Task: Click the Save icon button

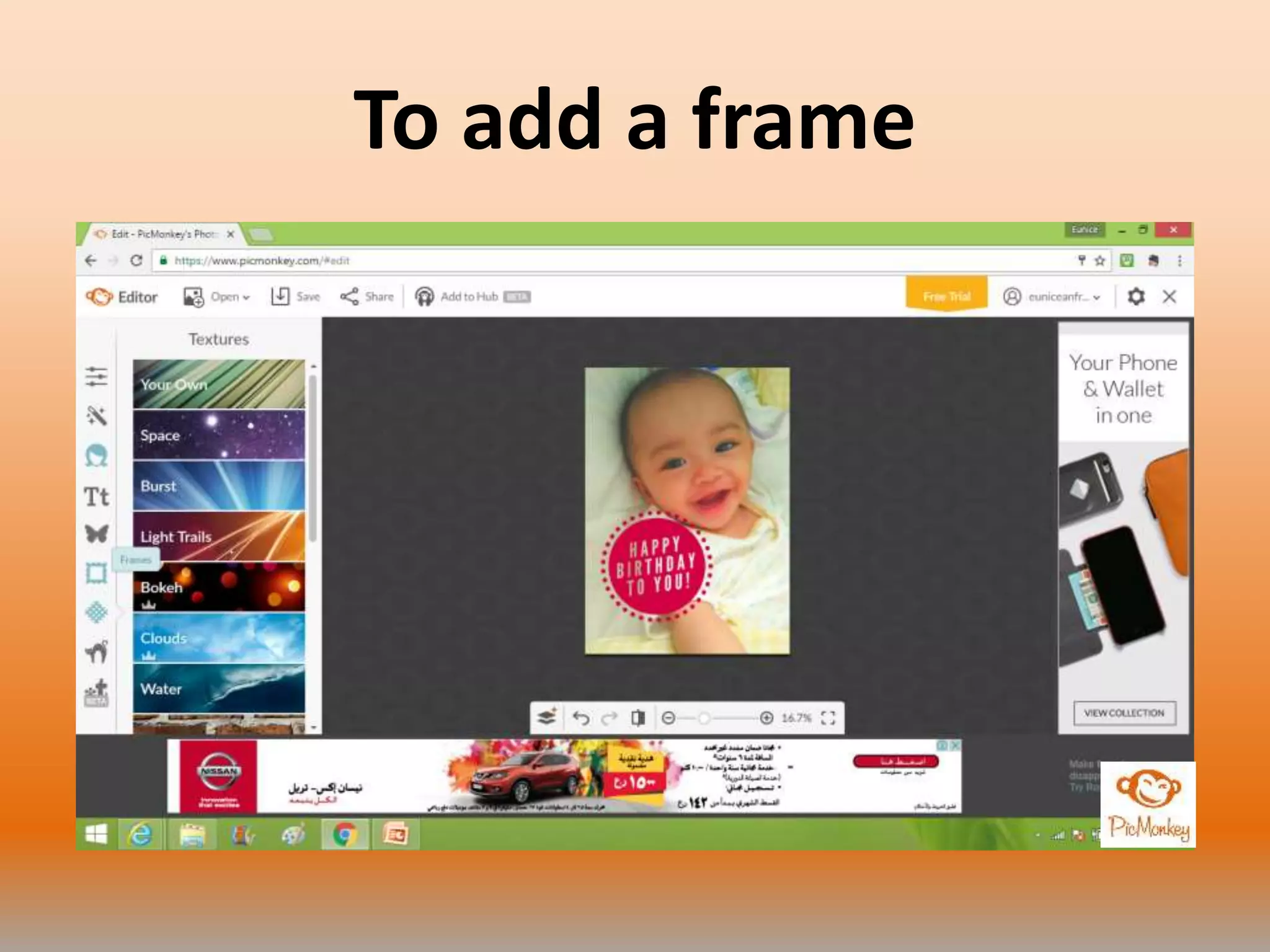Action: coord(296,296)
